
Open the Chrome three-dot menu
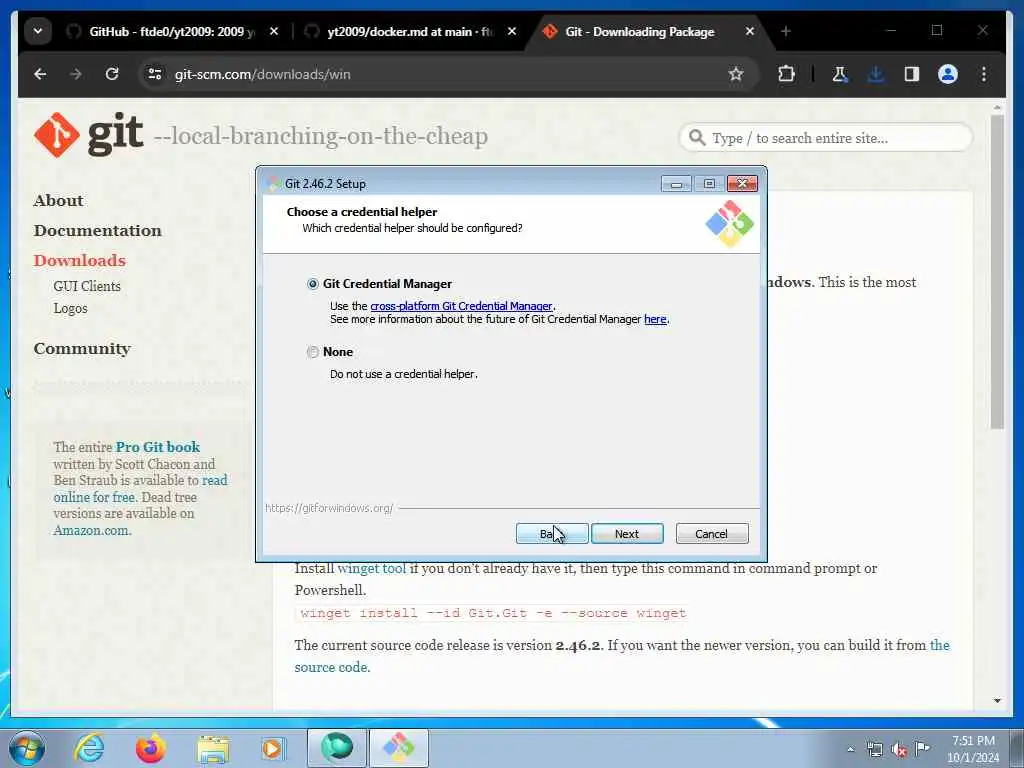(x=984, y=74)
